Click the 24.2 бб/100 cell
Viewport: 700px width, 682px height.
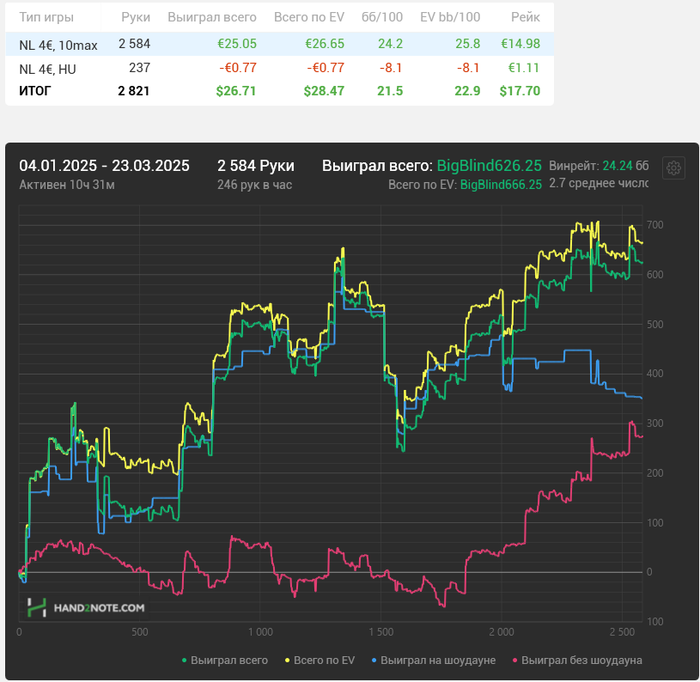click(390, 44)
